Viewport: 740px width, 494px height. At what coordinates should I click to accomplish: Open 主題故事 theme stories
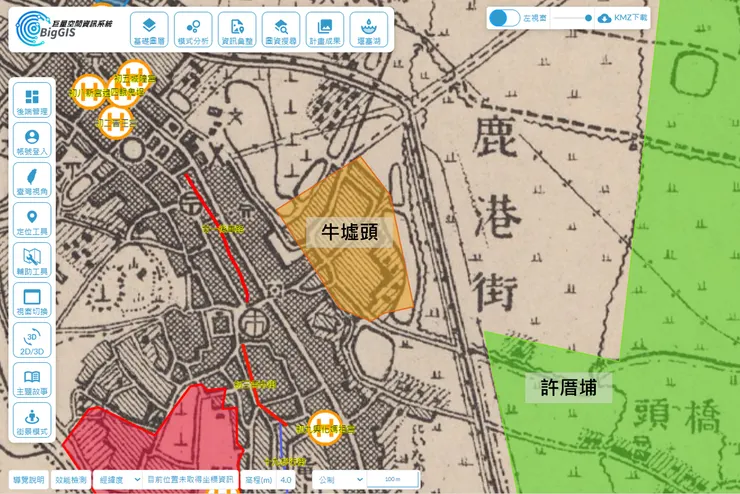tap(32, 380)
